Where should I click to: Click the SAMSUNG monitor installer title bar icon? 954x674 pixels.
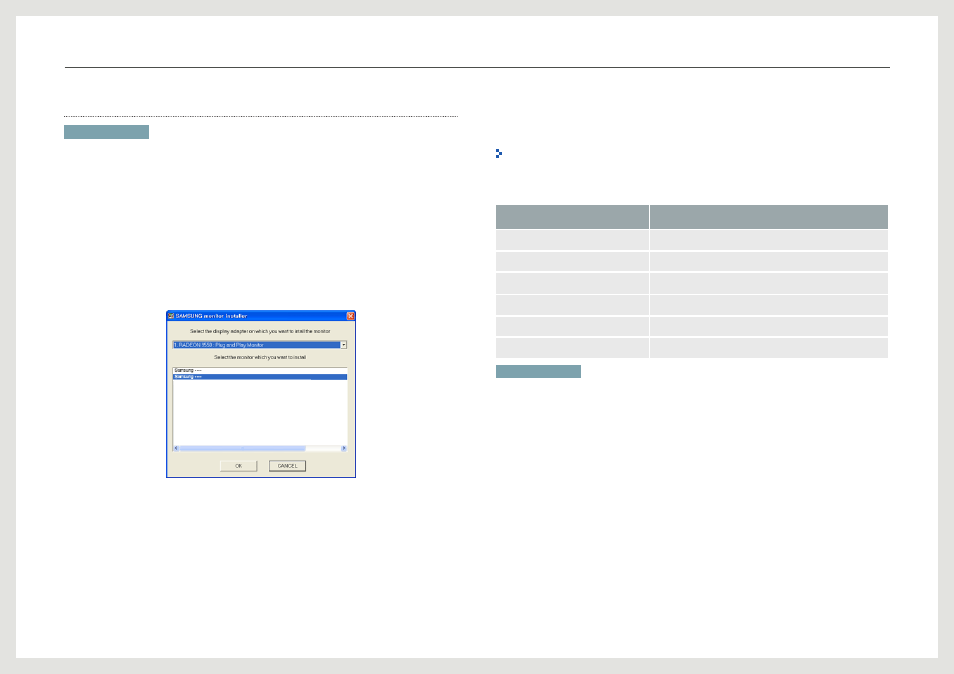coord(171,316)
